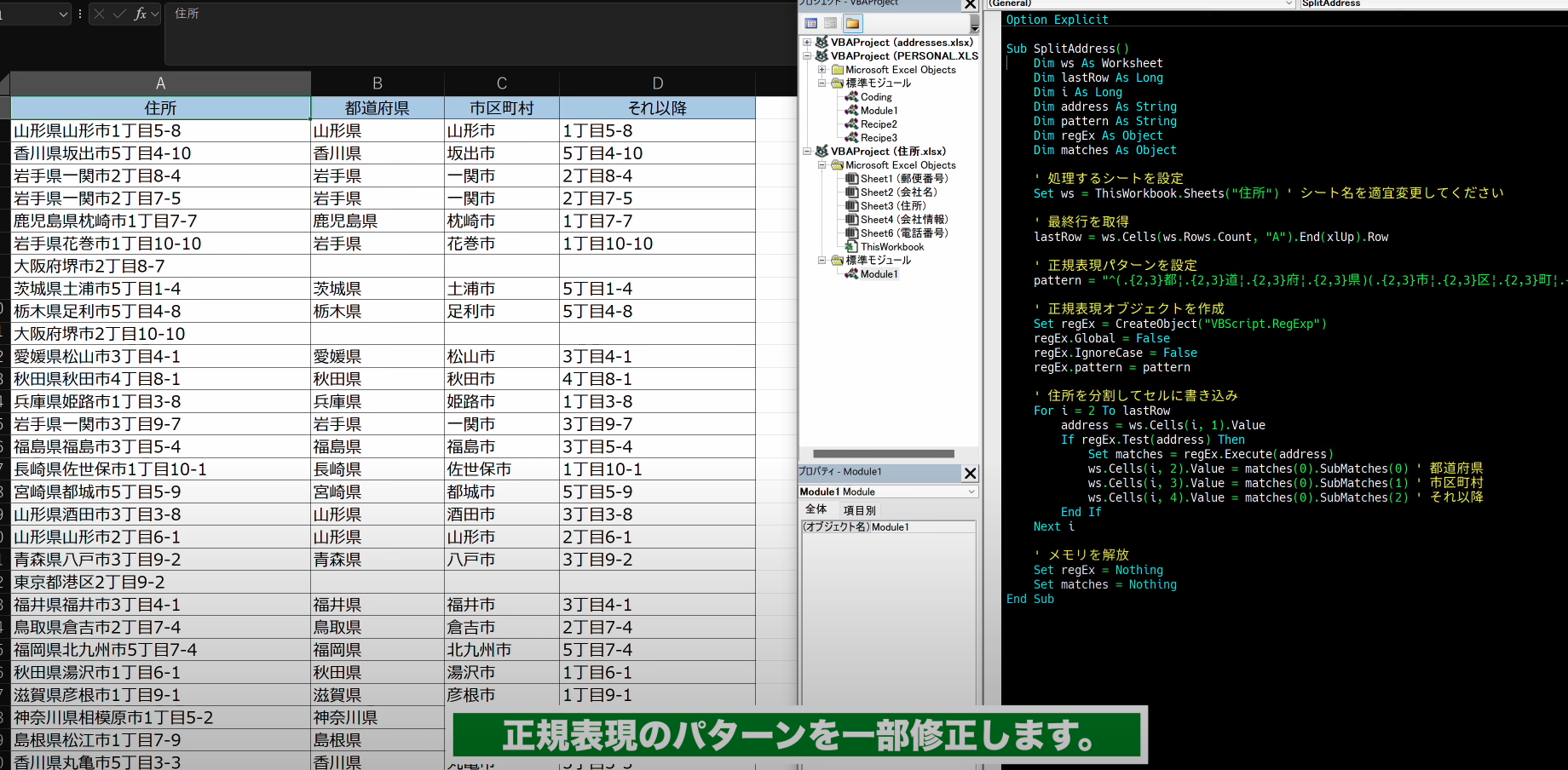Click cell 大阪府堺市2丁目8-7

coord(160,266)
